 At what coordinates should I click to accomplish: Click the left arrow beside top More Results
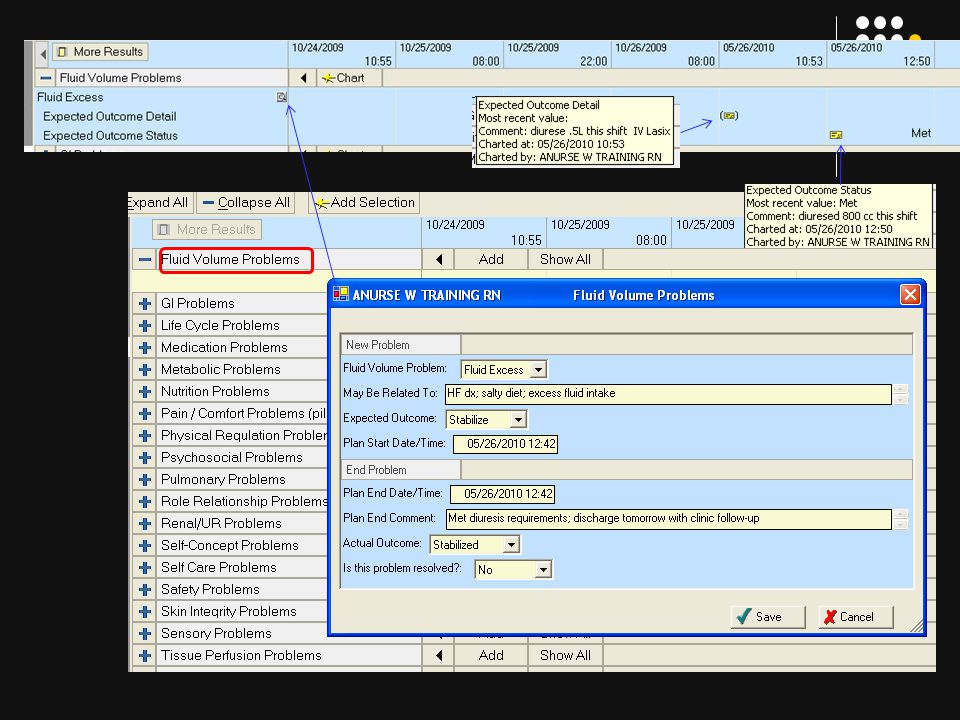click(43, 53)
